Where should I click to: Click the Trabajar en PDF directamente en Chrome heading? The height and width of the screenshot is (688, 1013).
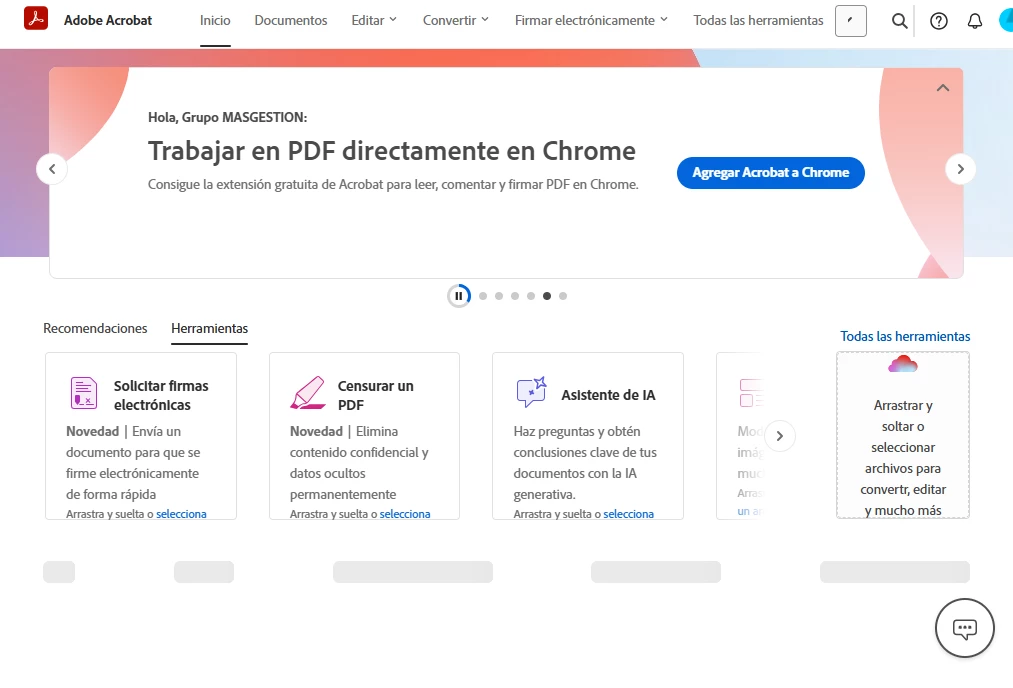click(x=392, y=151)
